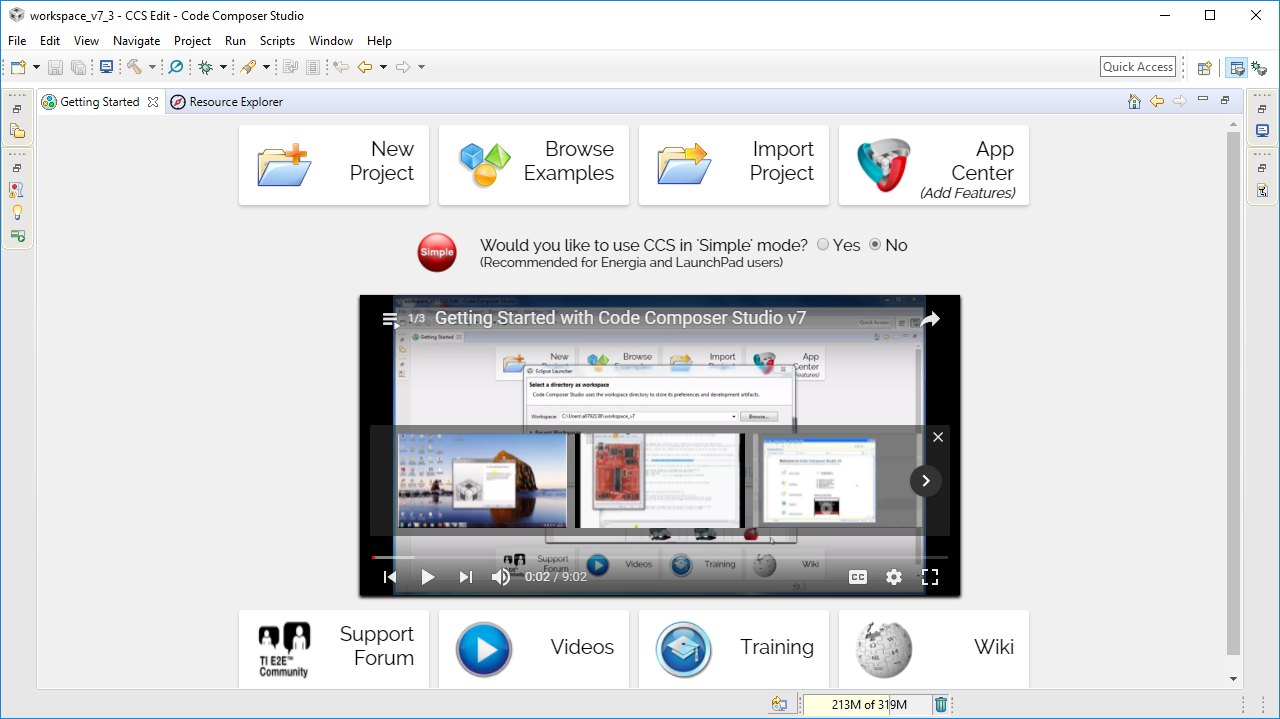Image resolution: width=1280 pixels, height=719 pixels.
Task: Select No for Simple mode
Action: 875,245
